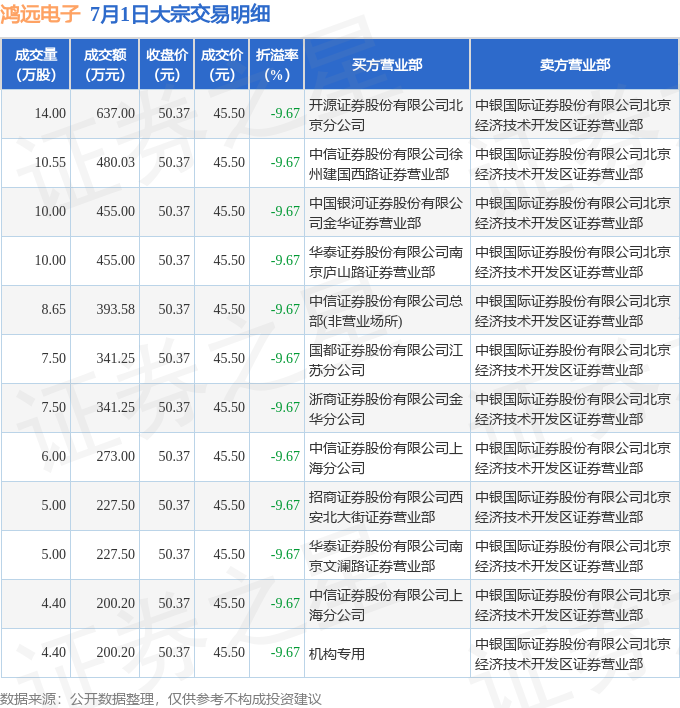Select the 折溢率(%) column header
Screen dimensions: 680x708
click(277, 65)
